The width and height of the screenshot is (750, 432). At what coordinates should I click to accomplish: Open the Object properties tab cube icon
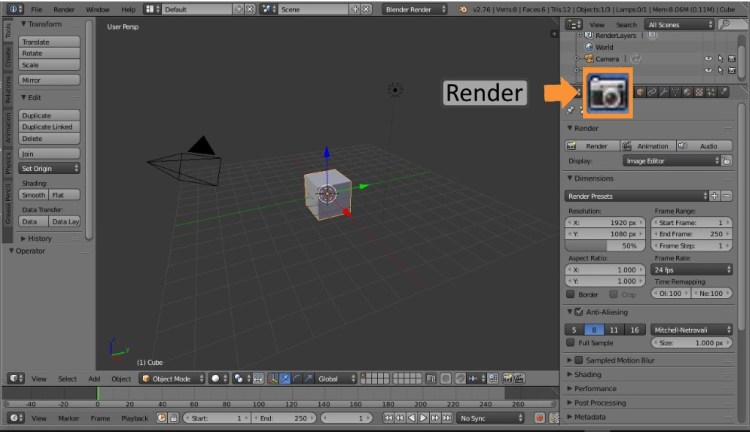[640, 92]
